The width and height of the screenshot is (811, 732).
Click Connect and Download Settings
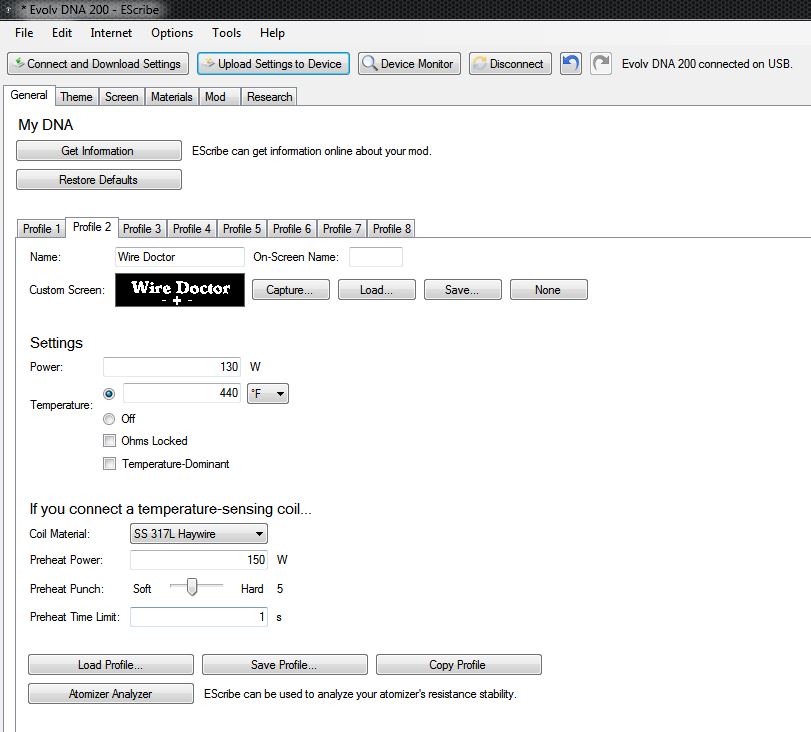(x=96, y=63)
